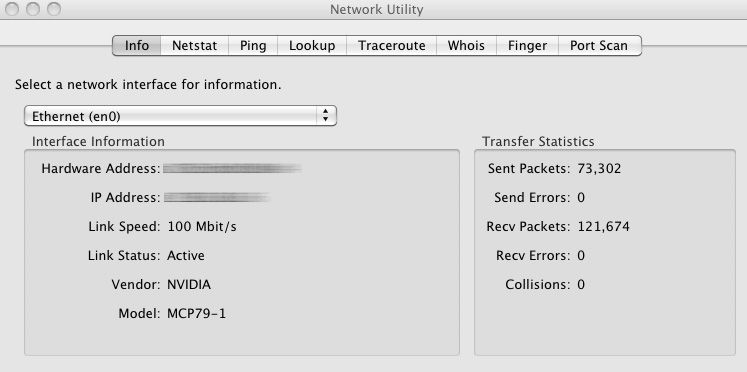Click the blurred Hardware Address value
The width and height of the screenshot is (747, 372).
point(232,168)
